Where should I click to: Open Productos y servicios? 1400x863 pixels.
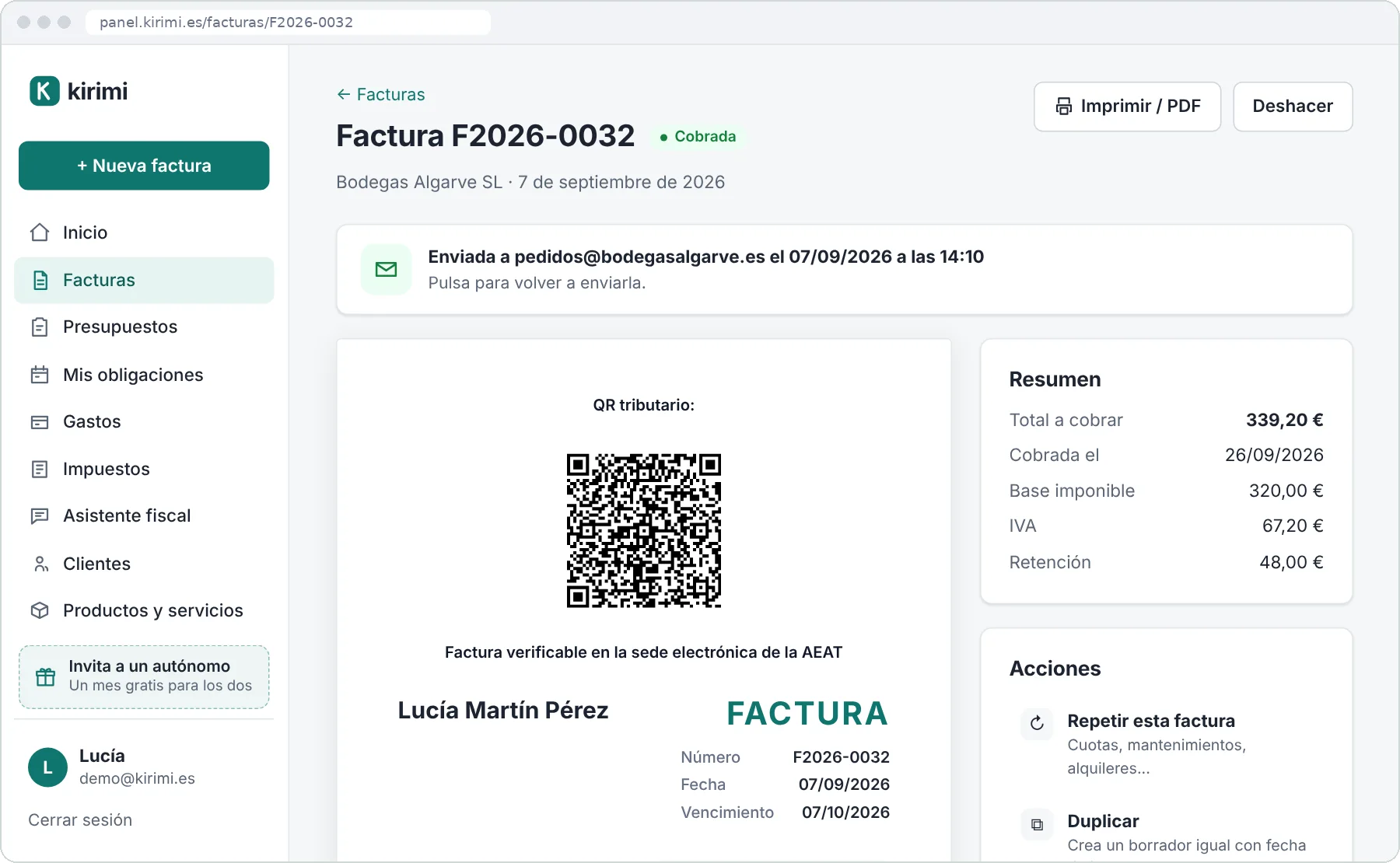pyautogui.click(x=144, y=610)
